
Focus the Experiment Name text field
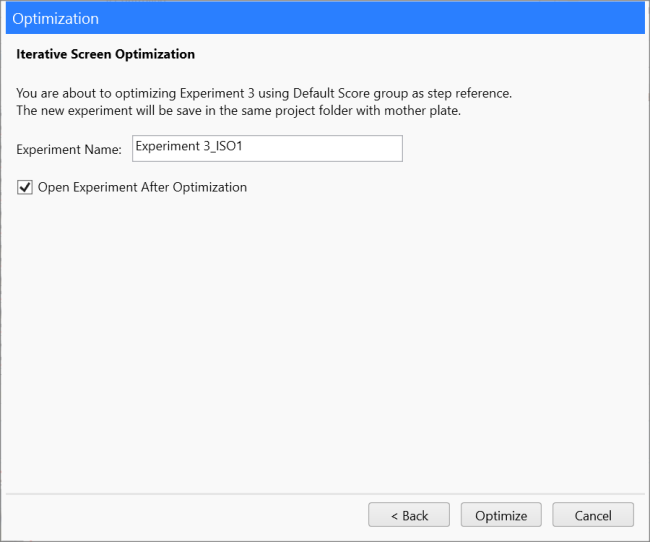(x=267, y=148)
